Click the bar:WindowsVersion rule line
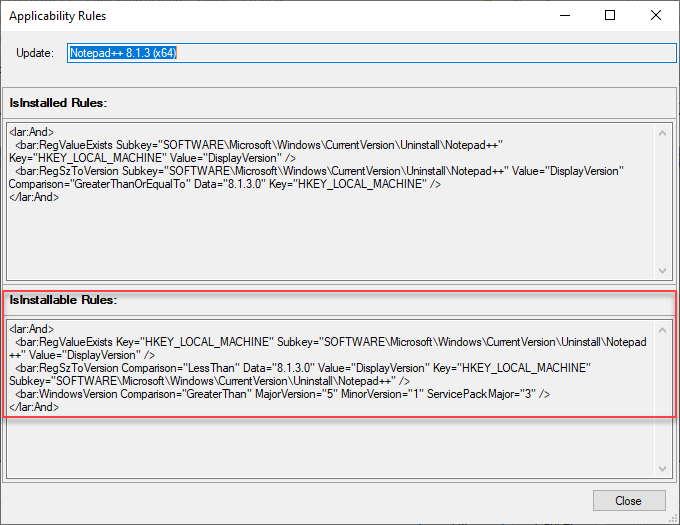Viewport: 680px width, 525px height. click(282, 394)
